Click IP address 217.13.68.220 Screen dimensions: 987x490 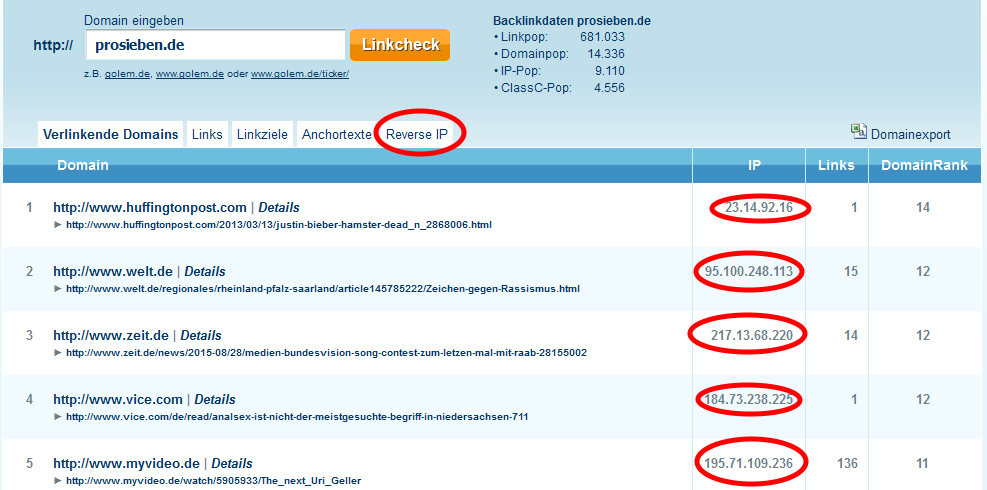[x=751, y=336]
